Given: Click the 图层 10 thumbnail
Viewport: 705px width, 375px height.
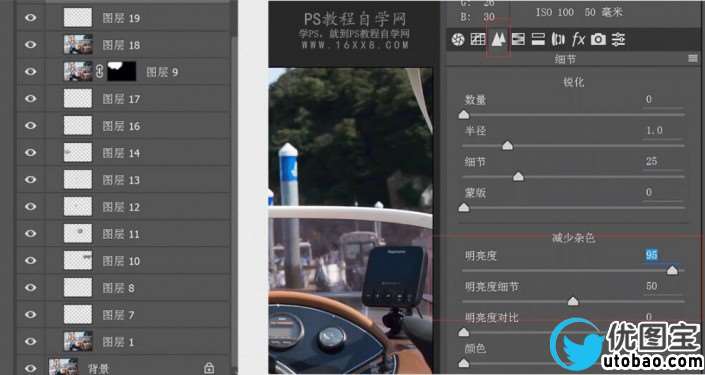Looking at the screenshot, I should pos(78,260).
